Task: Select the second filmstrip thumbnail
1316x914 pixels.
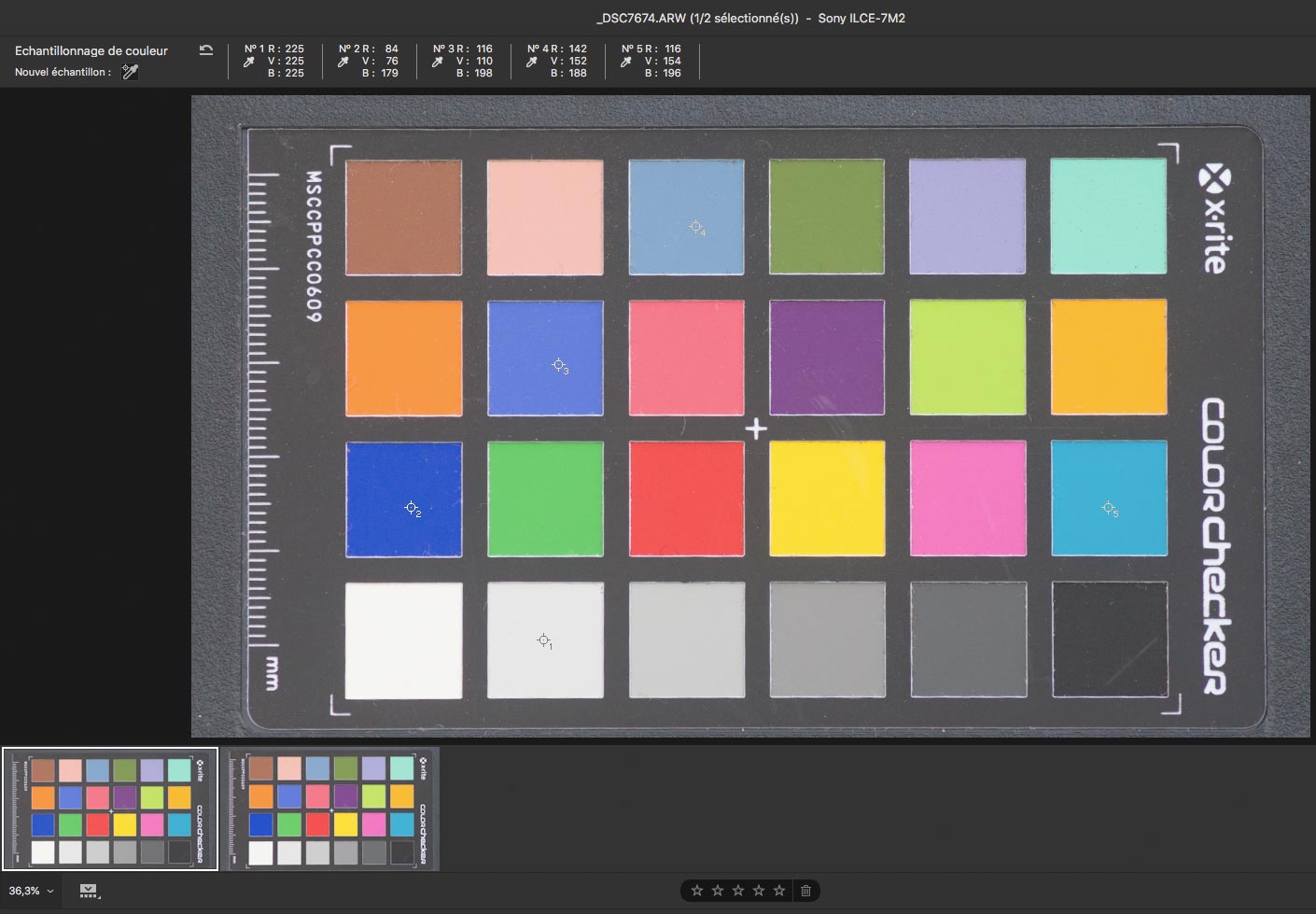Action: (333, 809)
